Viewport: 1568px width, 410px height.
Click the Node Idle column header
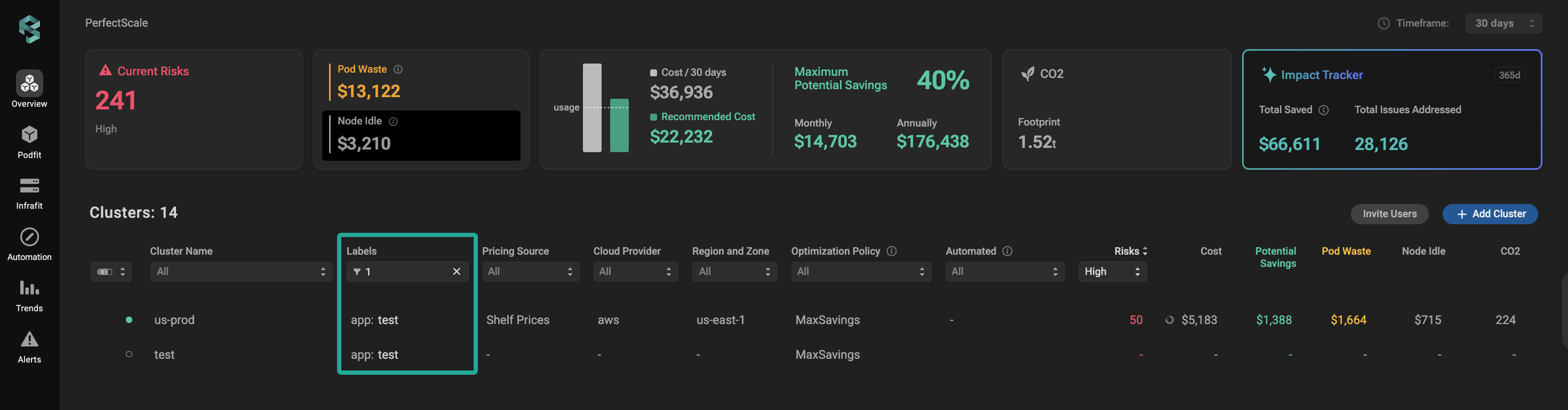click(1424, 251)
